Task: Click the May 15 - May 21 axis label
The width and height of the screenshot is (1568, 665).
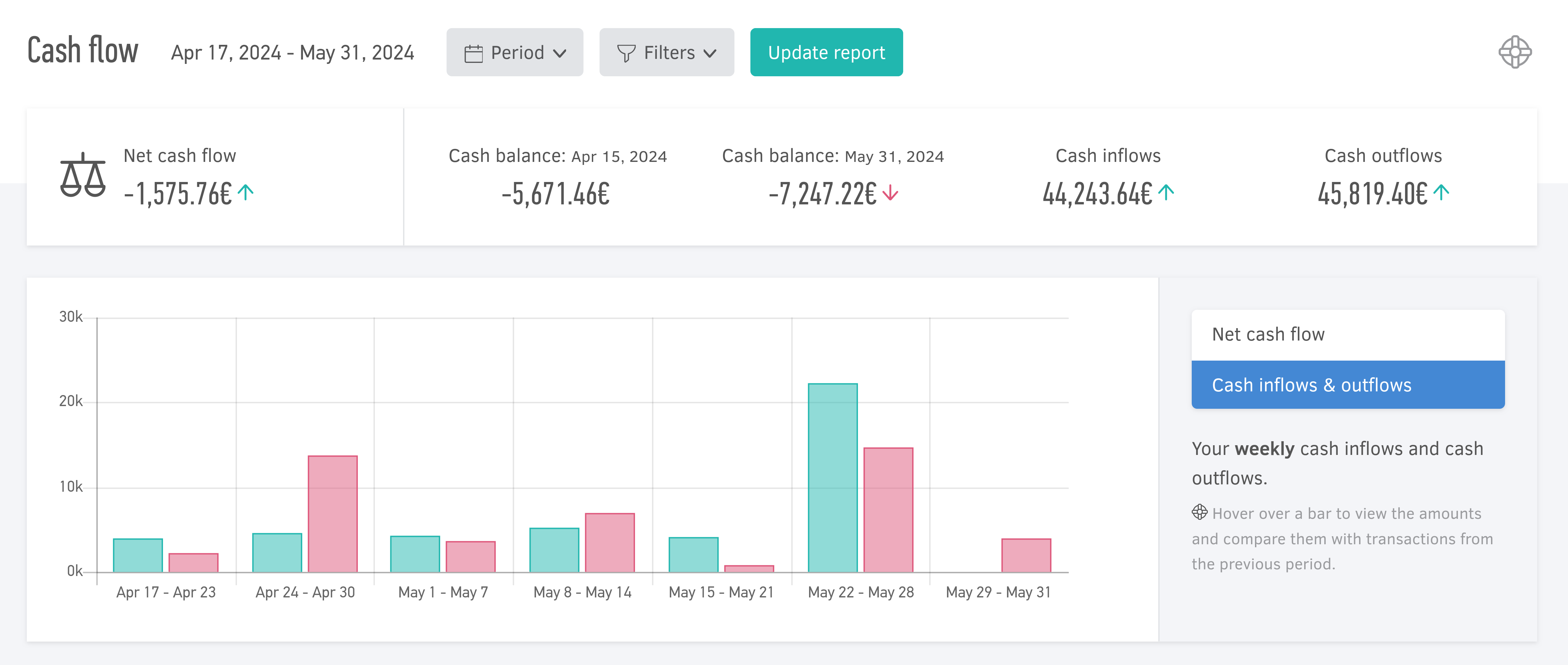Action: tap(721, 592)
